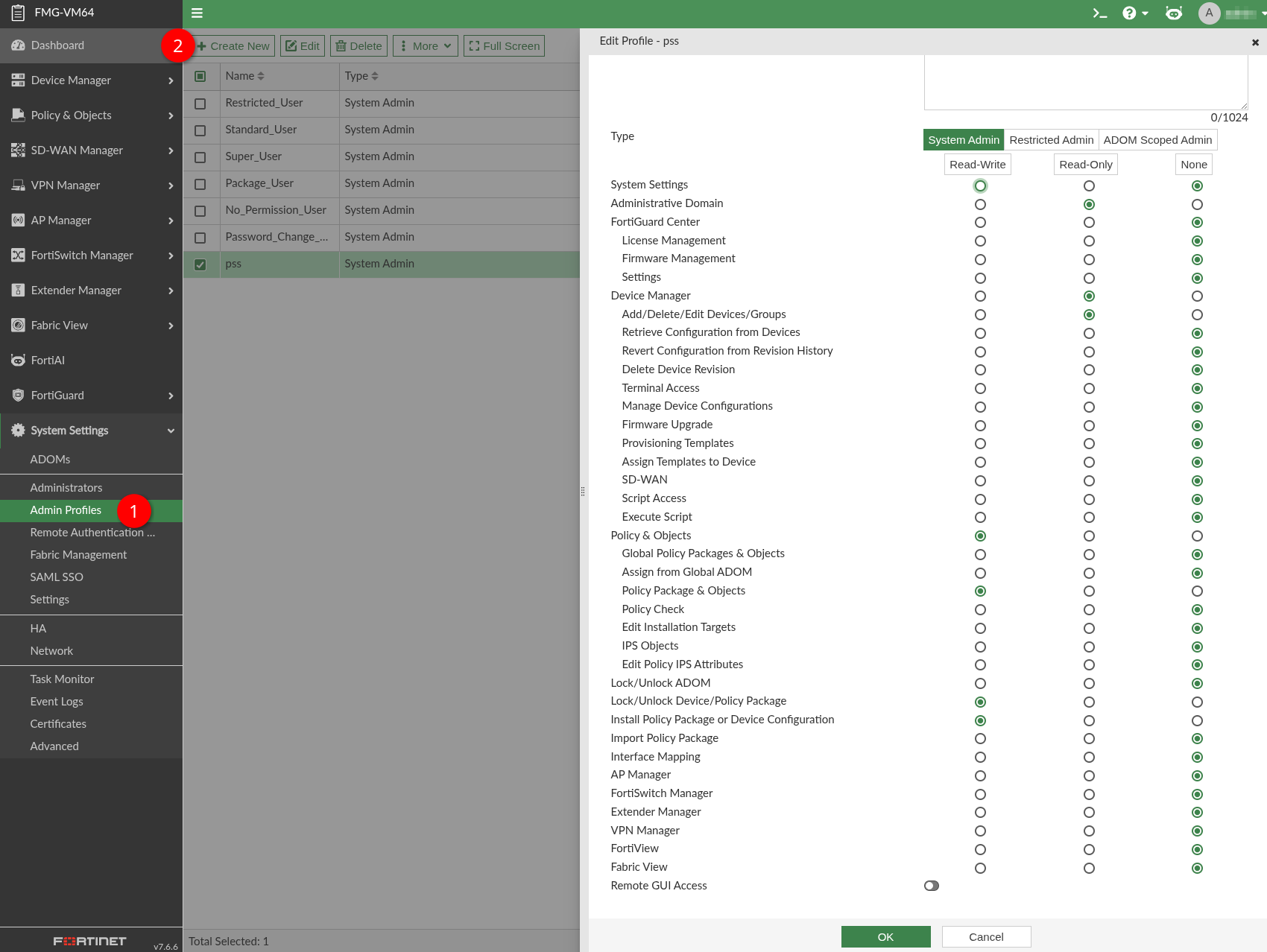Screen dimensions: 1267x952
Task: Open Administrators in the sidebar
Action: 66,488
